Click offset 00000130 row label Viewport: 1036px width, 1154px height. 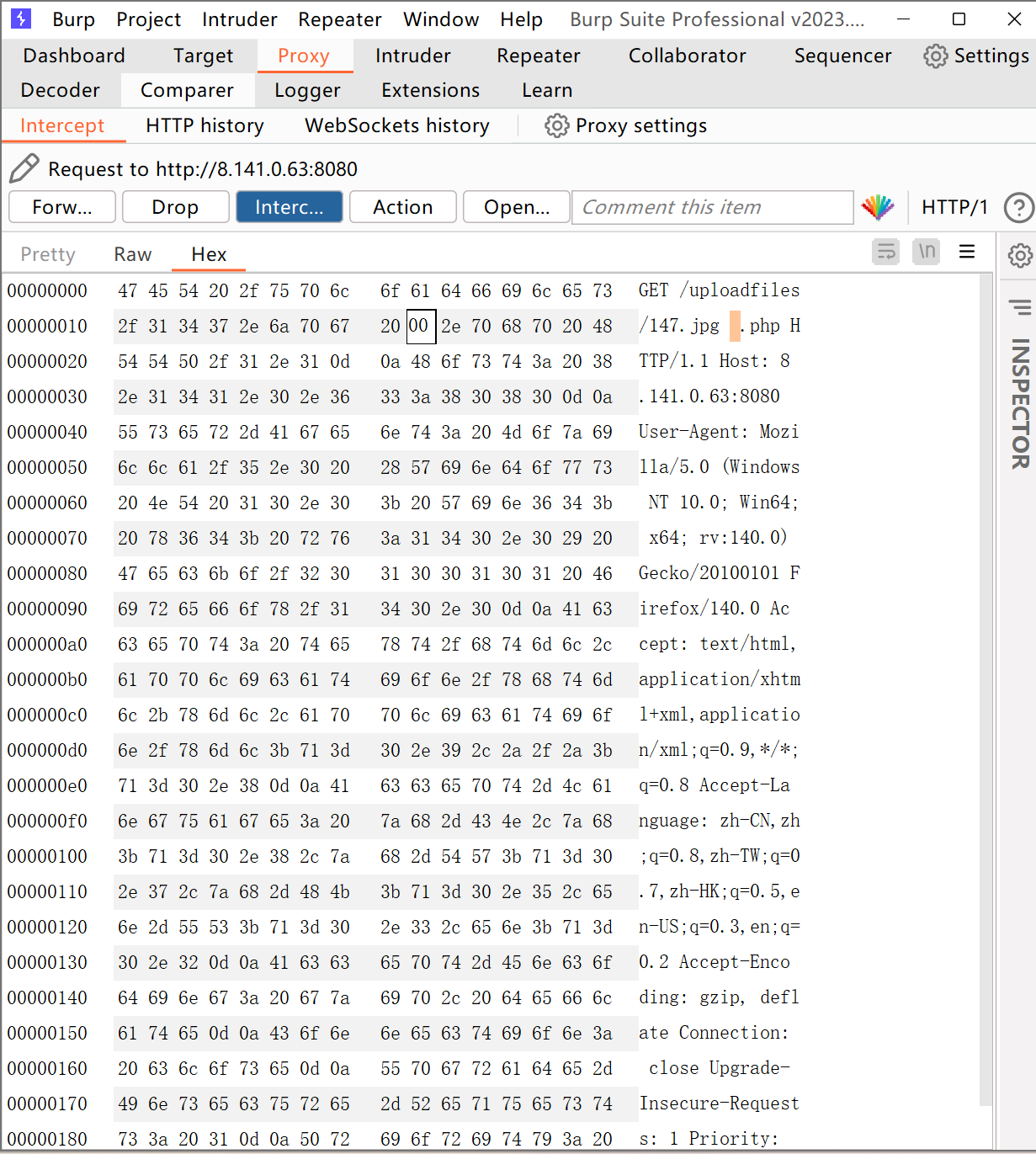[48, 962]
